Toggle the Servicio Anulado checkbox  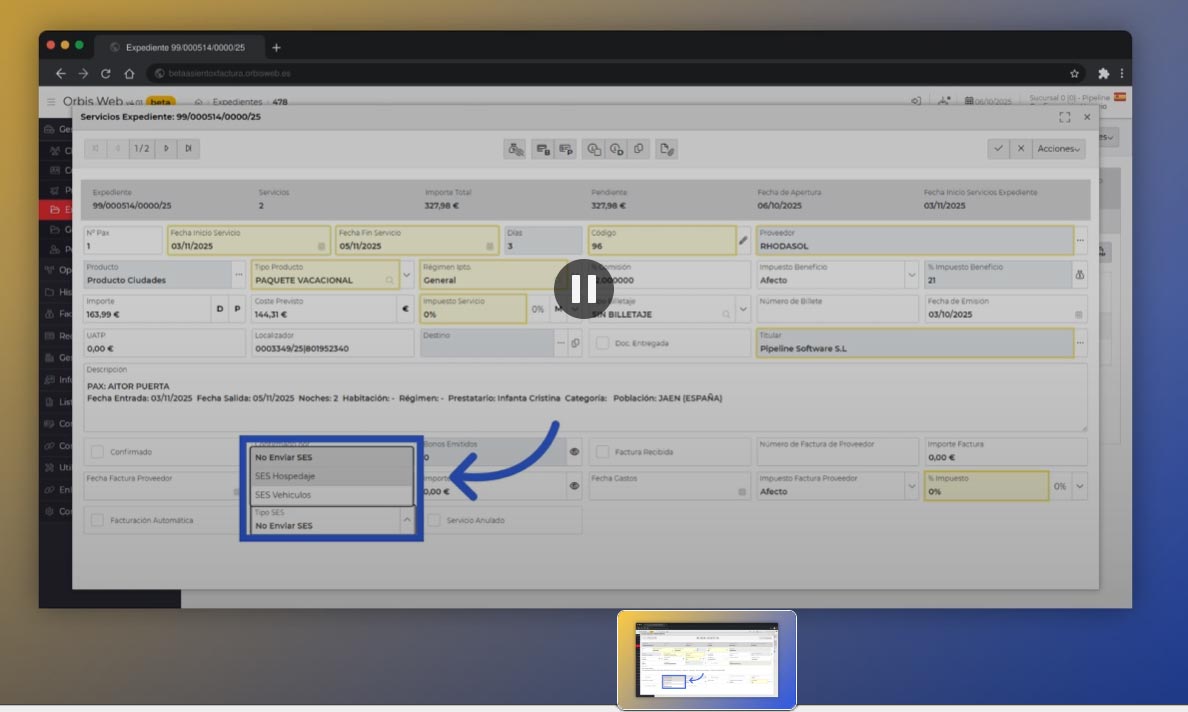click(434, 520)
